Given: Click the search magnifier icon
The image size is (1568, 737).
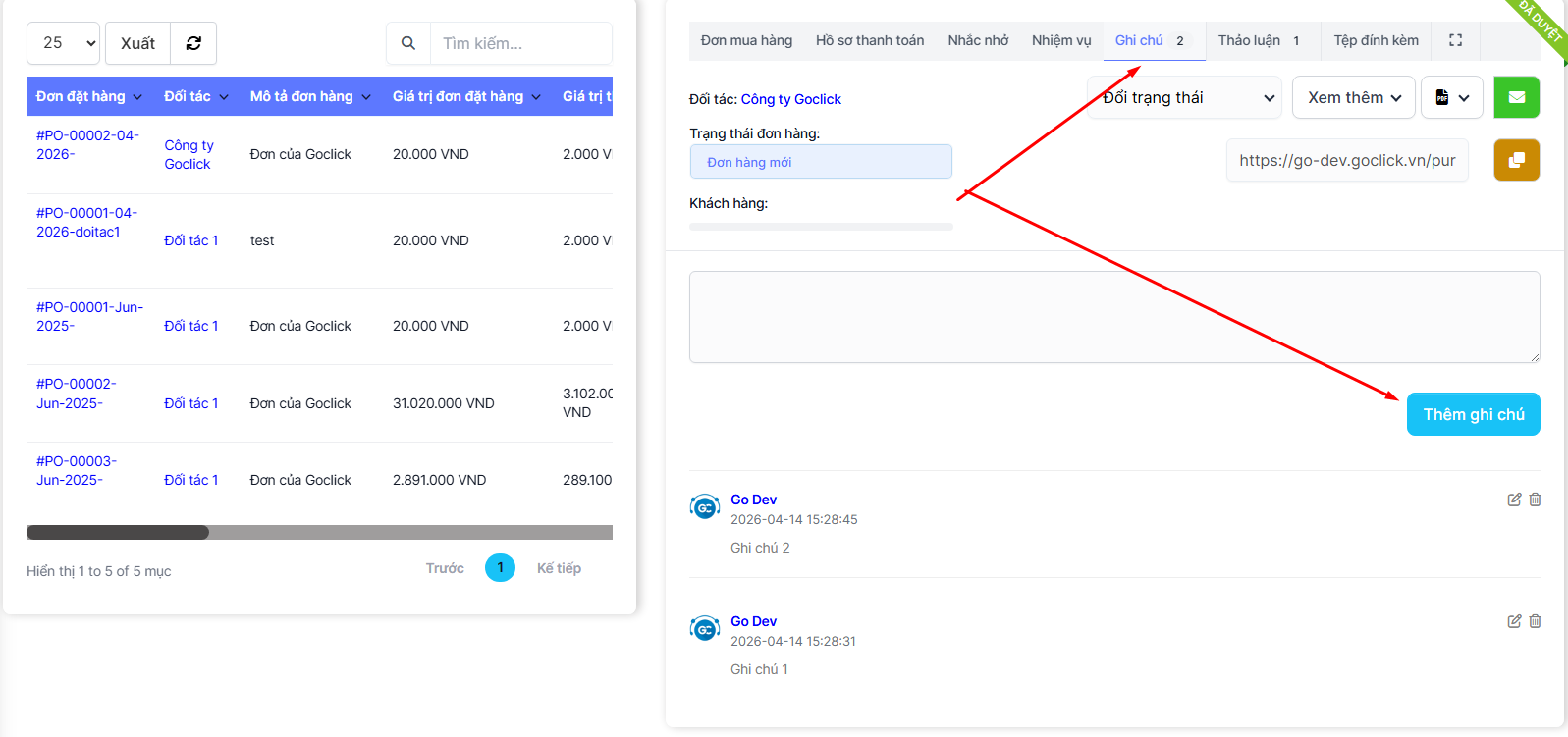Looking at the screenshot, I should (408, 43).
